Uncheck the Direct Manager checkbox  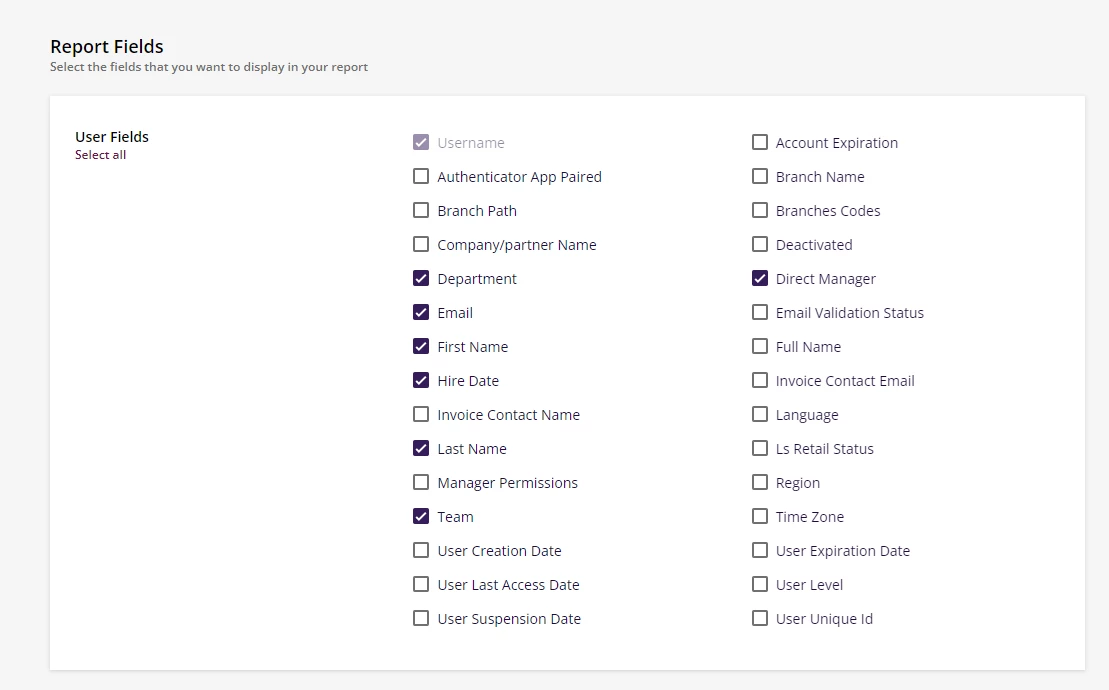pos(760,279)
